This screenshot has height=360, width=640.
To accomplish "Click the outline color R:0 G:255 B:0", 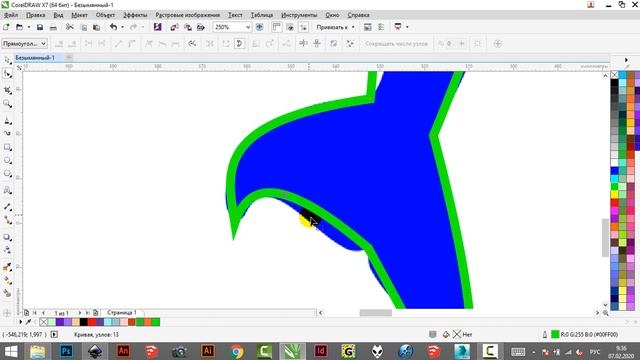I will pos(584,335).
